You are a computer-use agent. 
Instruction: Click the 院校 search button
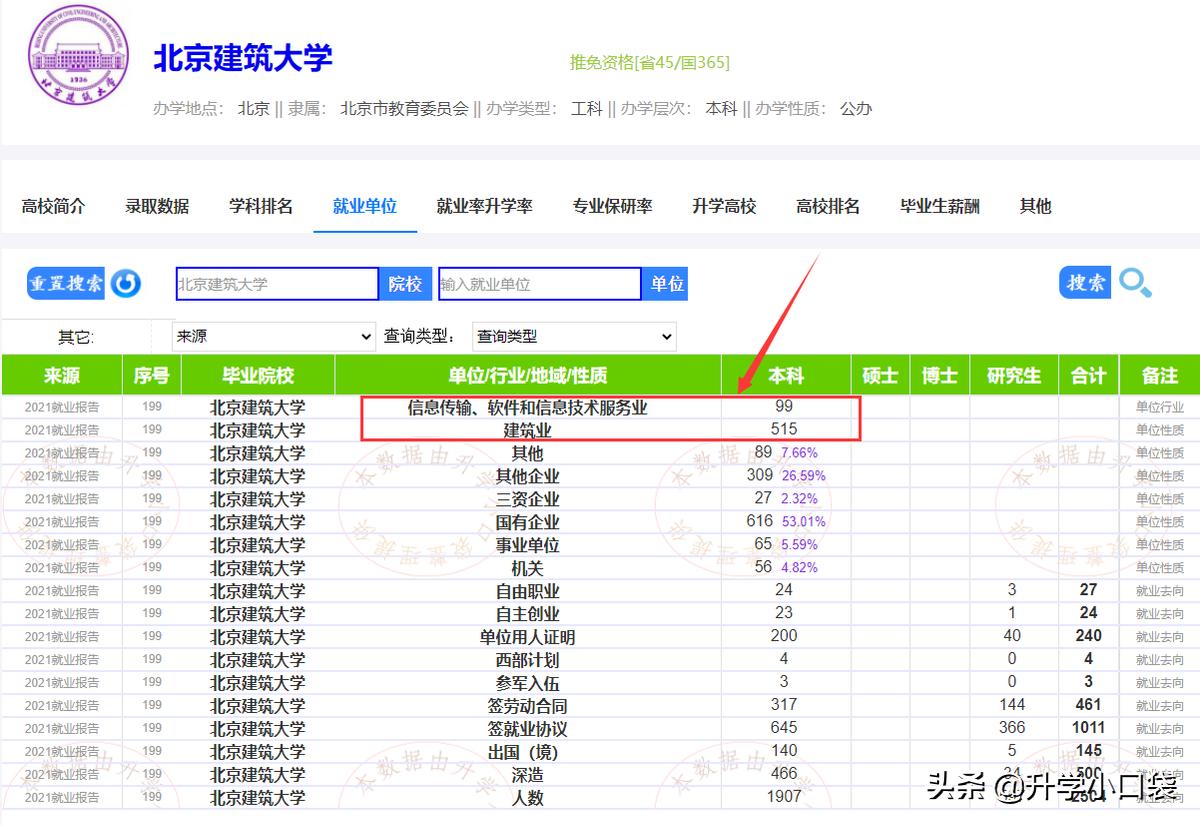pyautogui.click(x=405, y=283)
